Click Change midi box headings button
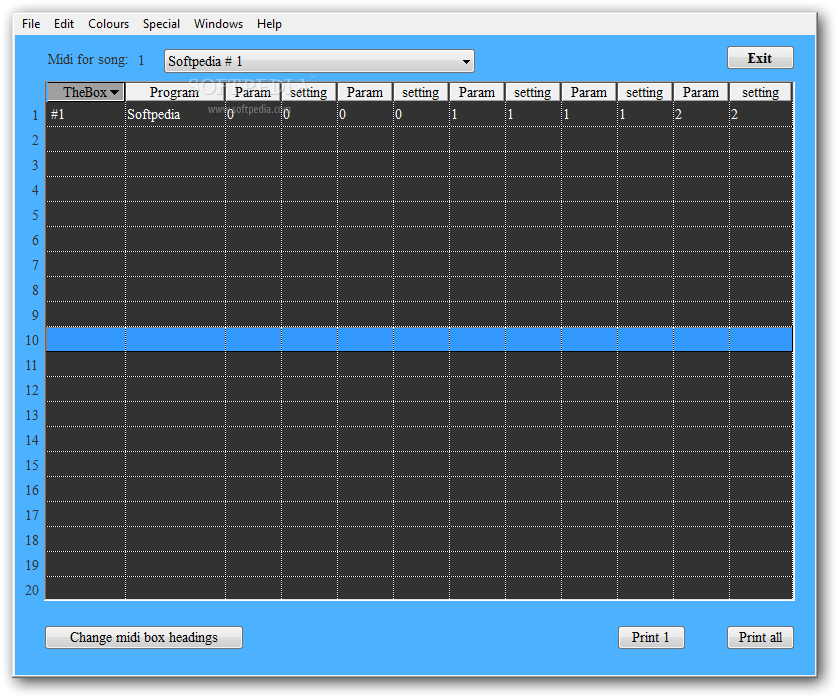Screen dimensions: 838x698 pos(144,637)
